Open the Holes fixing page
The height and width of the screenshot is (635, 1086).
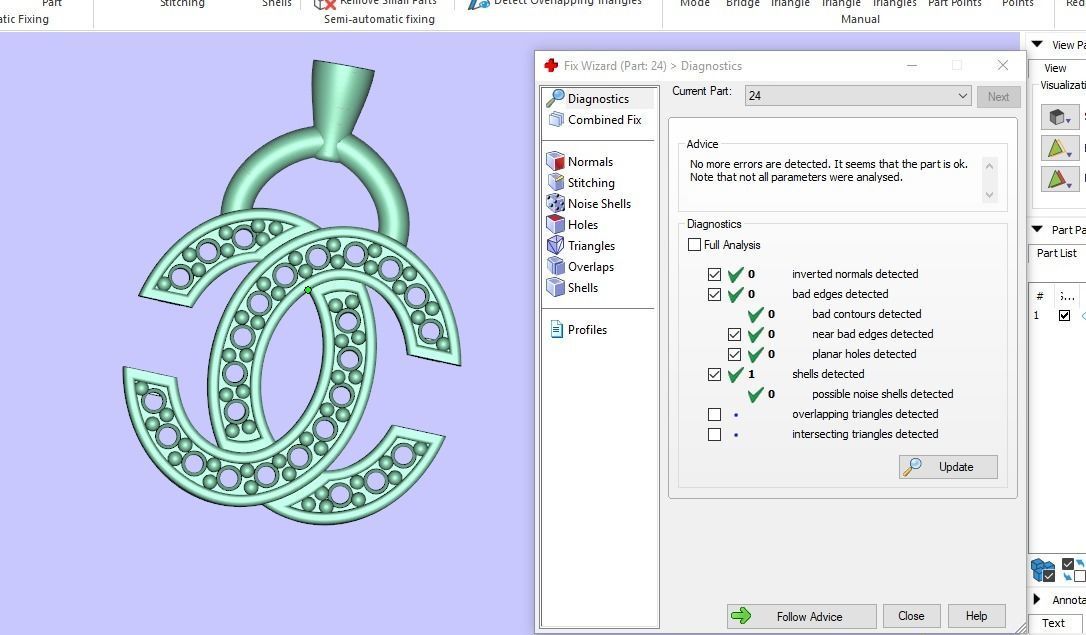coord(573,224)
